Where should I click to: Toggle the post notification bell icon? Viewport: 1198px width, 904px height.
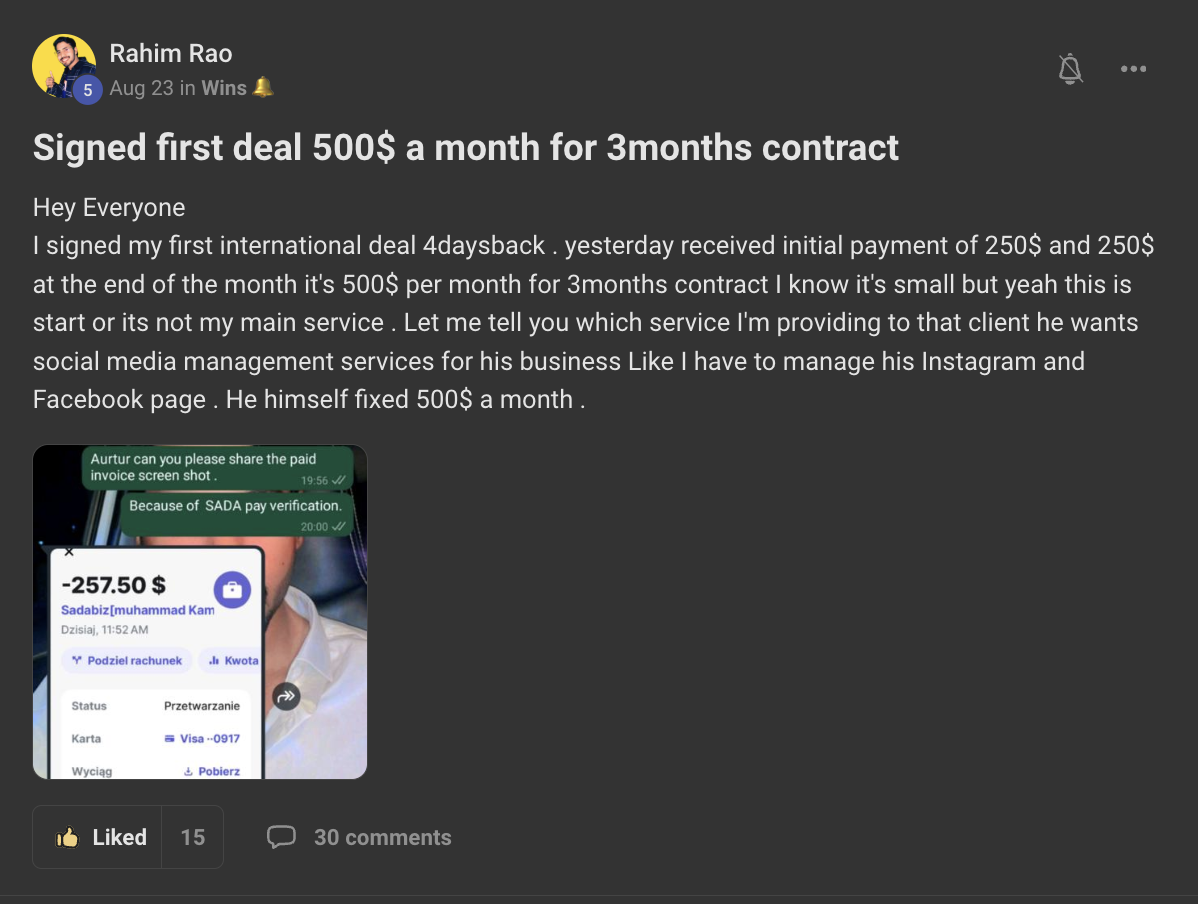click(1070, 69)
